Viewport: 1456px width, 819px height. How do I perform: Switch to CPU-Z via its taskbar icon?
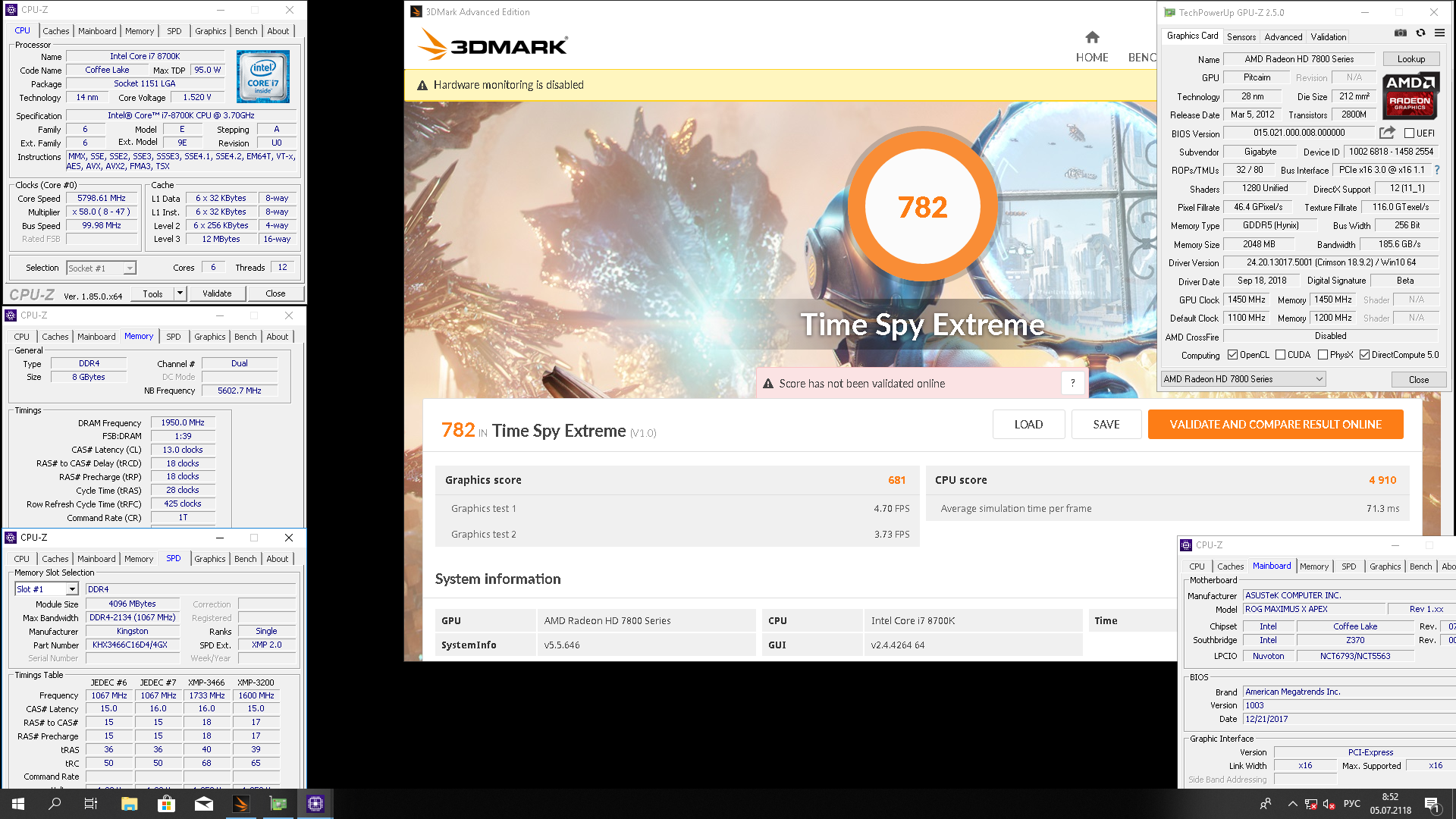[315, 804]
